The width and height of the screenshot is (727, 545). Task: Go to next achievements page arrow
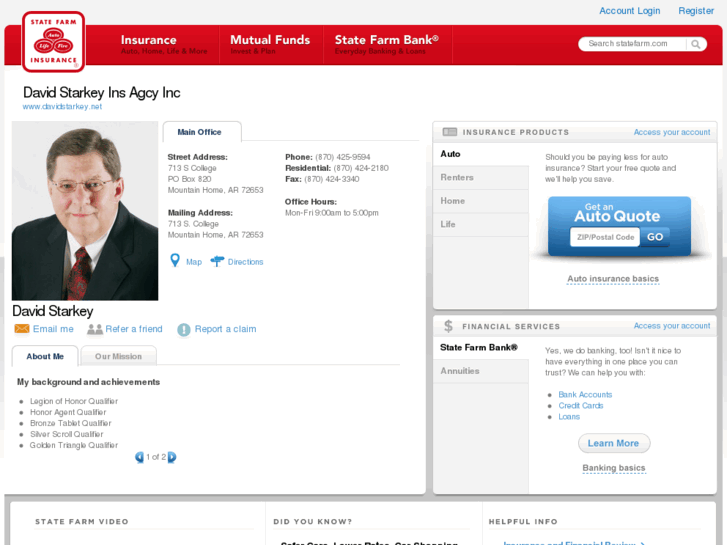(172, 457)
